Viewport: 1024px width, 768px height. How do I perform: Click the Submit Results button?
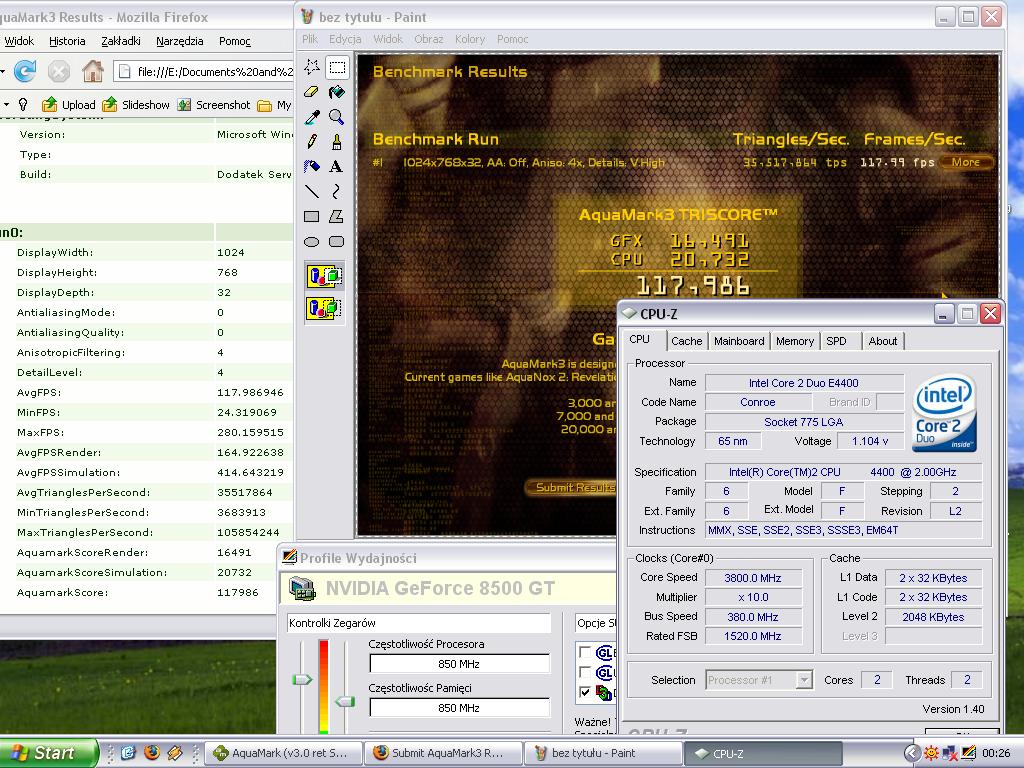571,487
